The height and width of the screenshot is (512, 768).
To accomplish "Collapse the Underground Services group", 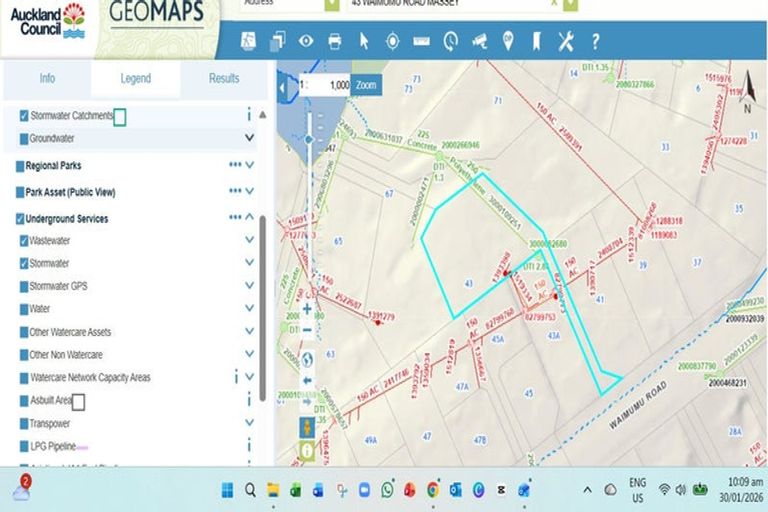I will pyautogui.click(x=249, y=218).
